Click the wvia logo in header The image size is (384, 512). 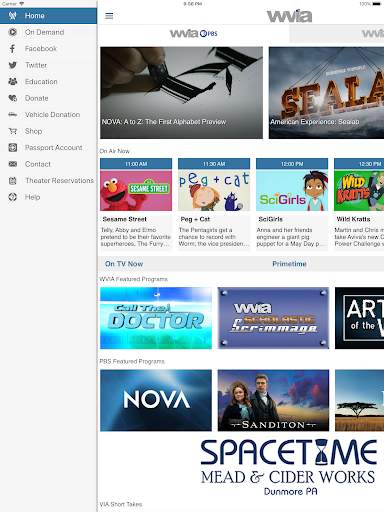click(x=289, y=16)
